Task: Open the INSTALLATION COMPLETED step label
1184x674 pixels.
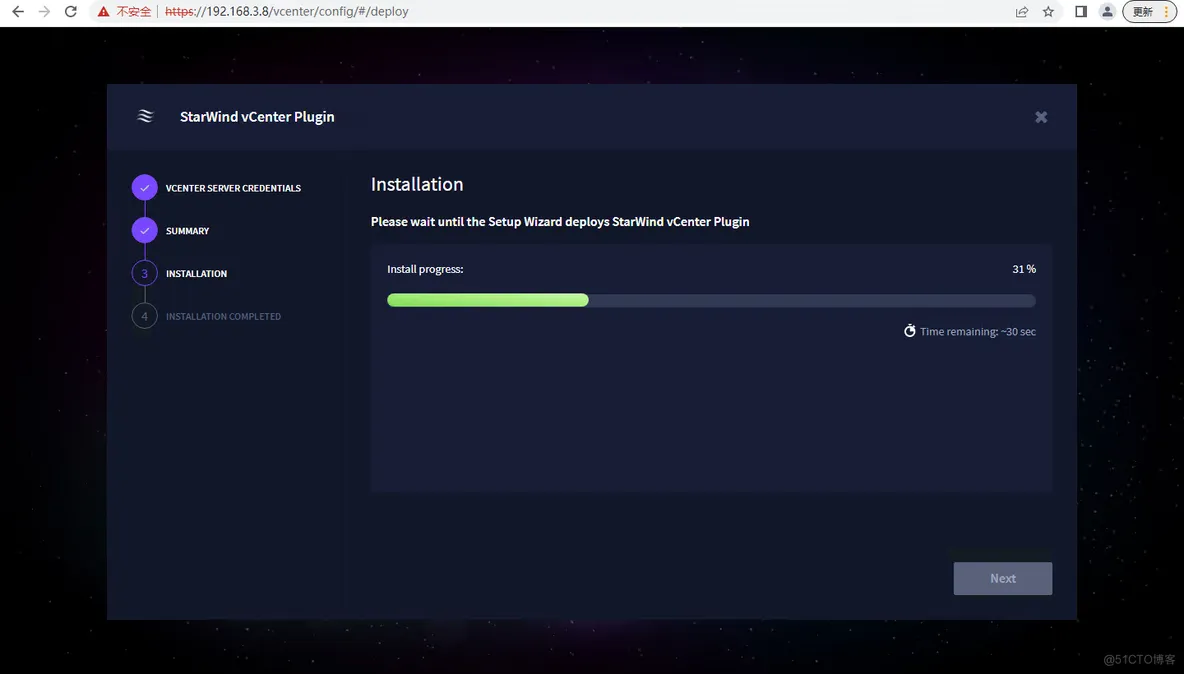Action: coord(224,316)
